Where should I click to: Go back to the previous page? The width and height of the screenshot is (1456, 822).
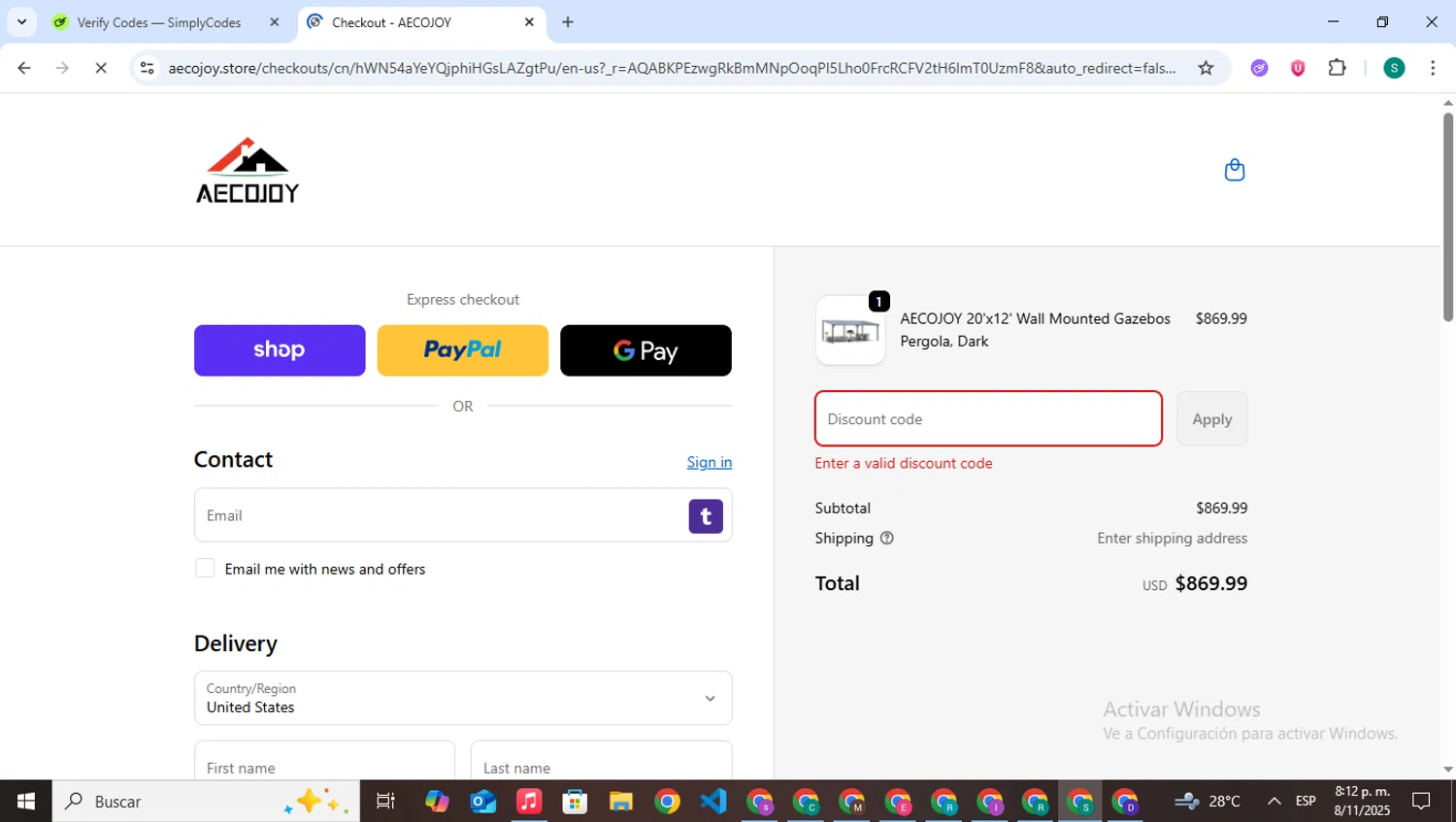(24, 68)
